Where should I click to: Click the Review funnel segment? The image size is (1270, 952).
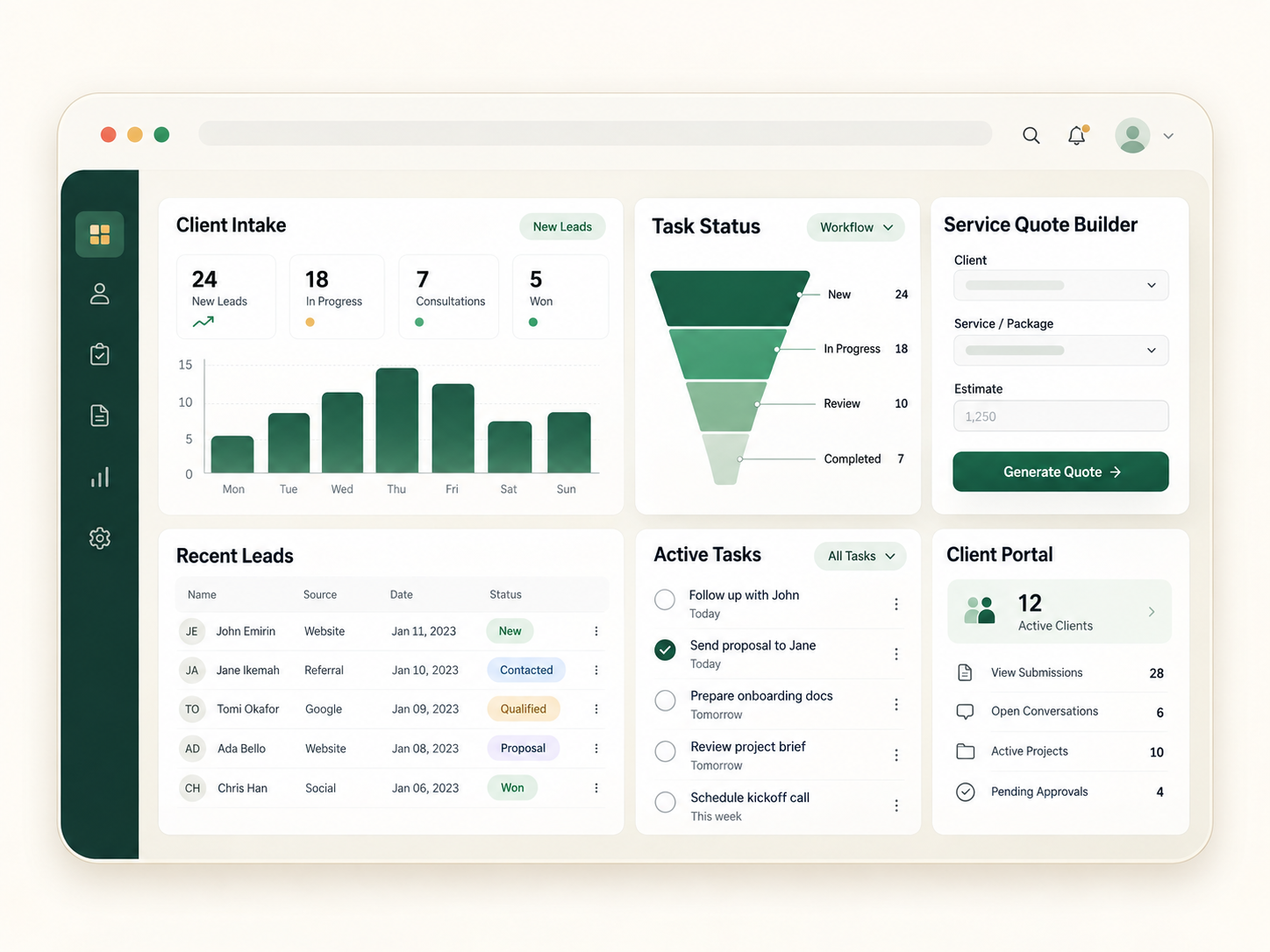tap(726, 406)
